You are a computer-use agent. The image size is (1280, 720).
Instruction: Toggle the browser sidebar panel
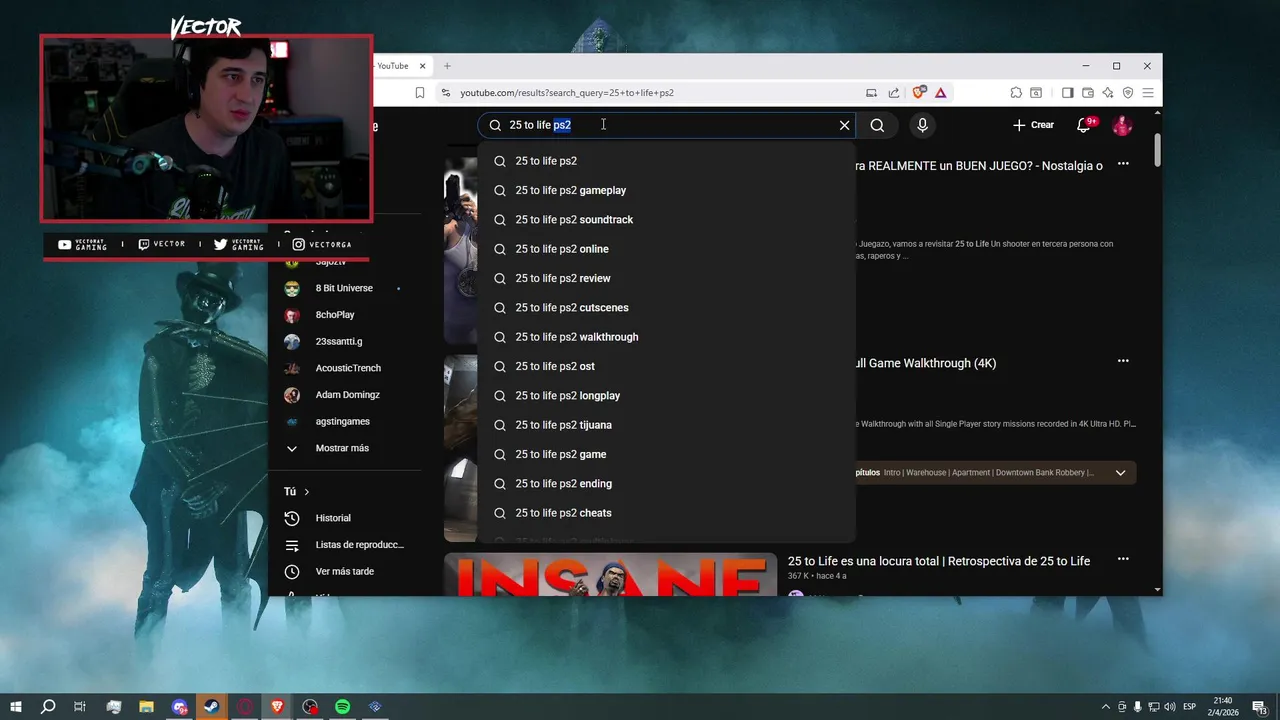[x=1067, y=92]
